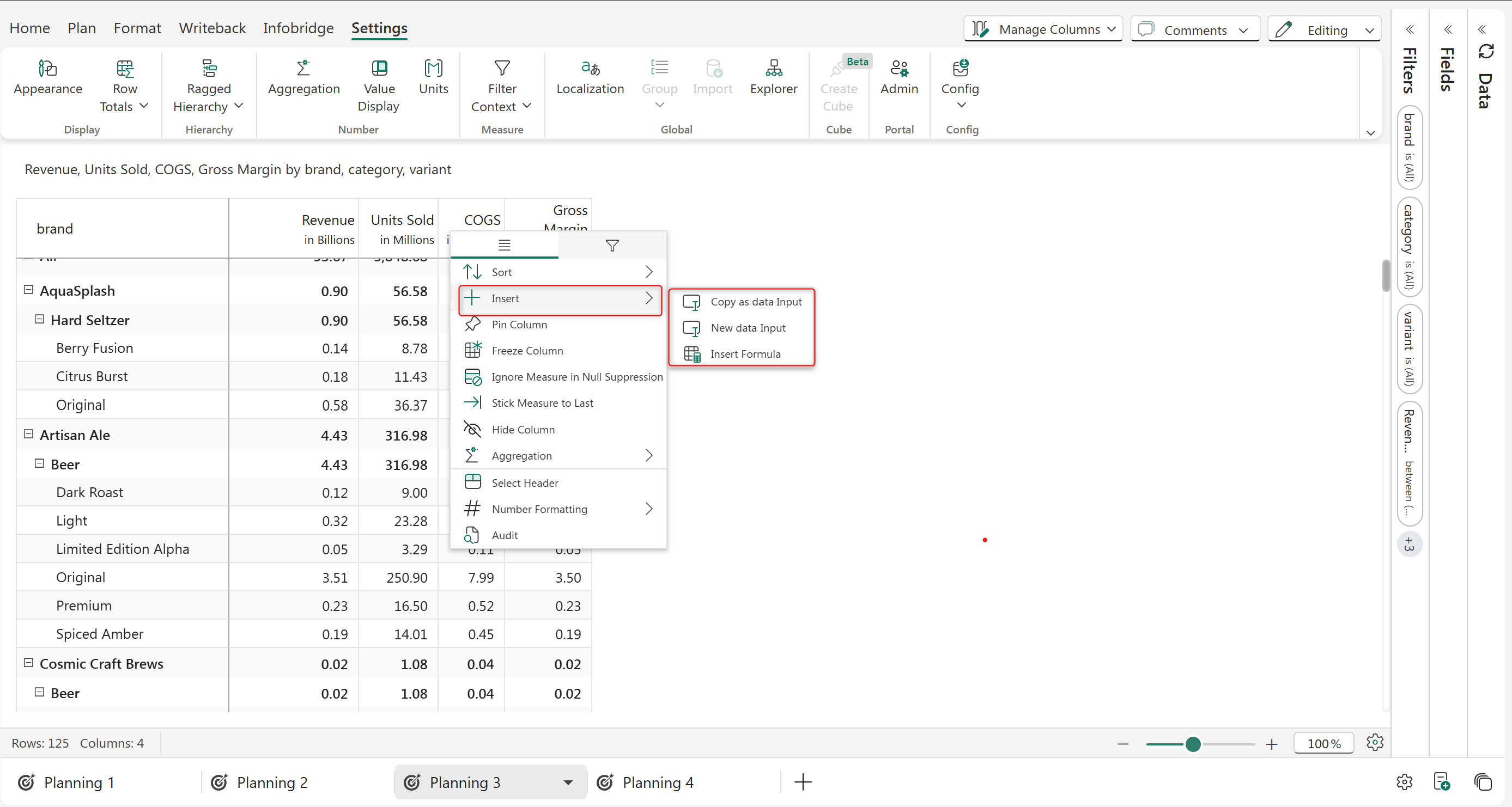The height and width of the screenshot is (807, 1512).
Task: Open Value Display settings
Action: [x=379, y=69]
